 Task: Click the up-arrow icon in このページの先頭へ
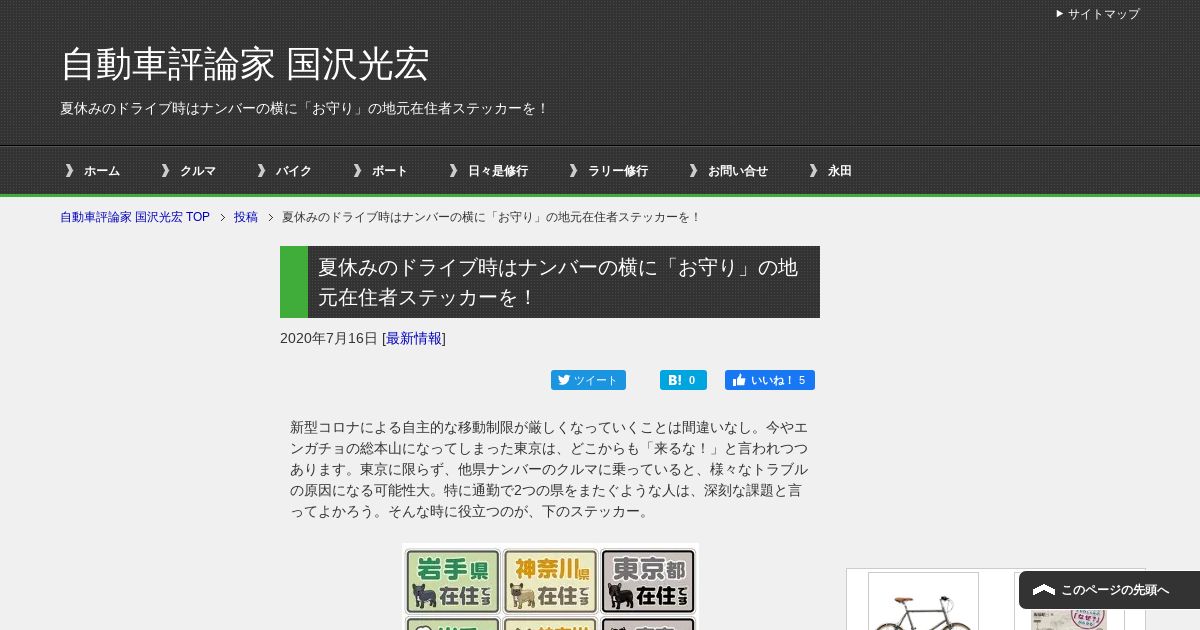pos(1044,590)
